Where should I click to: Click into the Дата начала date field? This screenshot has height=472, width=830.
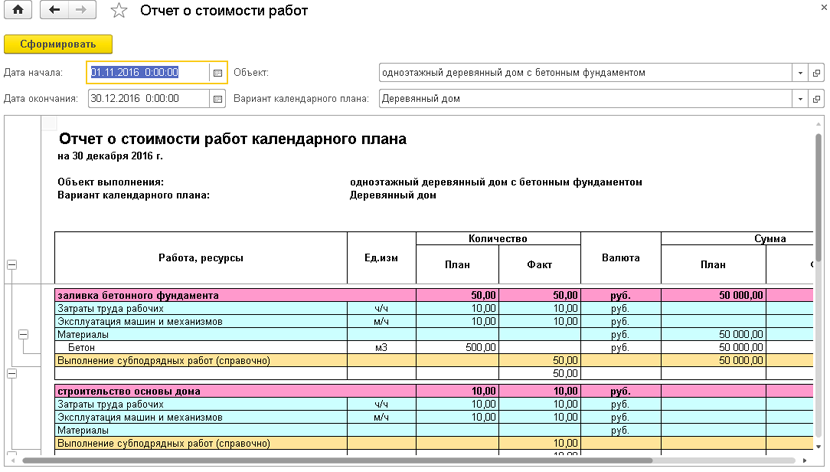tap(147, 73)
